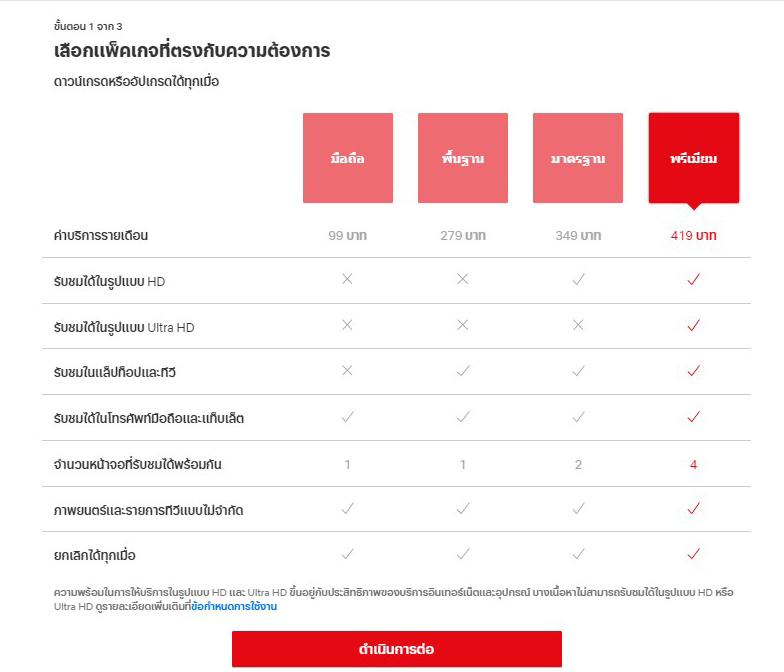Viewport: 784px width, 672px height.
Task: Click ยกเลิกได้ทุกเมื่อ red checkmark under พรีเมียม
Action: tap(694, 554)
